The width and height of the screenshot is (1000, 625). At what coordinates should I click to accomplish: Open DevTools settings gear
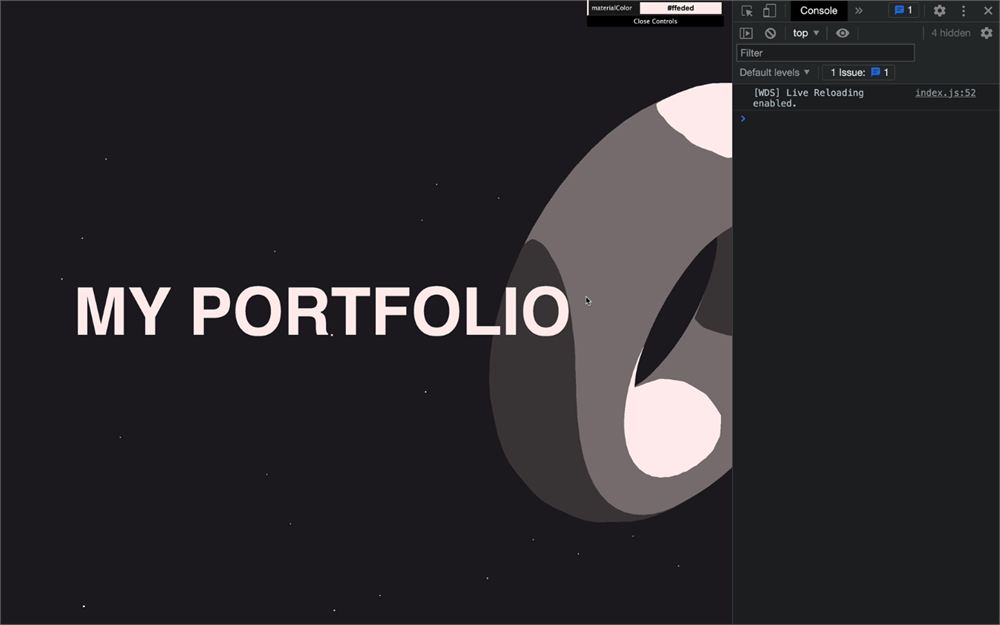coord(939,11)
